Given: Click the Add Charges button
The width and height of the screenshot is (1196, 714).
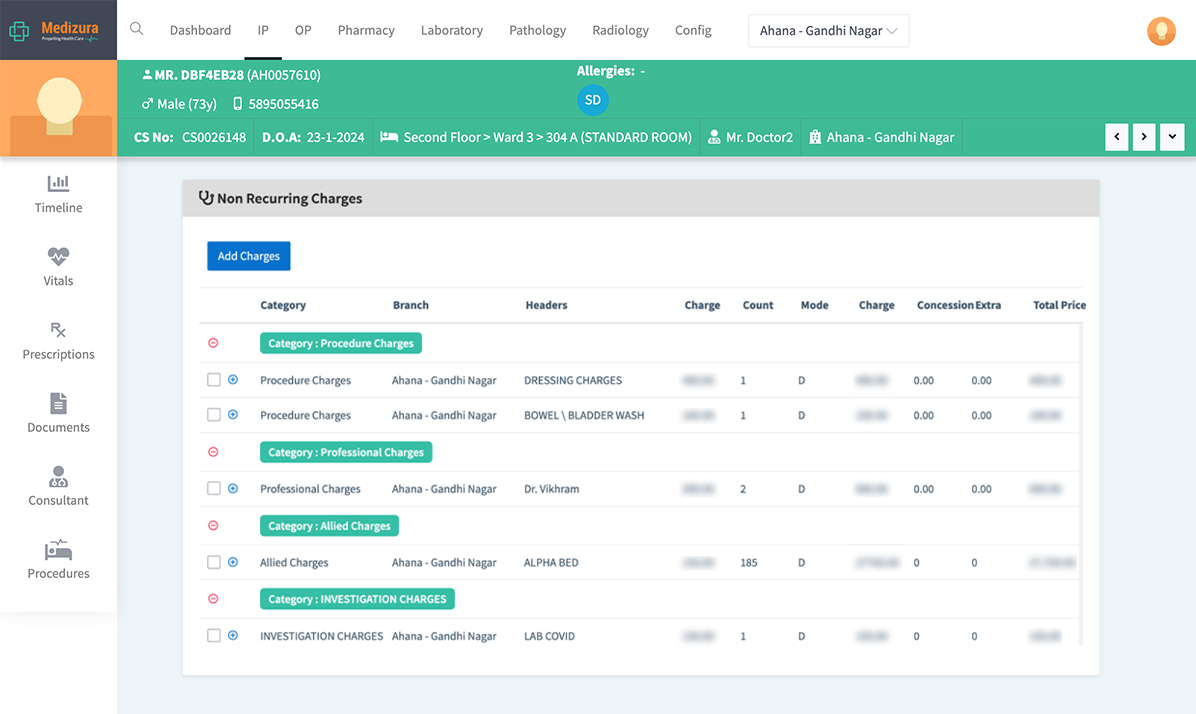Looking at the screenshot, I should (x=249, y=256).
